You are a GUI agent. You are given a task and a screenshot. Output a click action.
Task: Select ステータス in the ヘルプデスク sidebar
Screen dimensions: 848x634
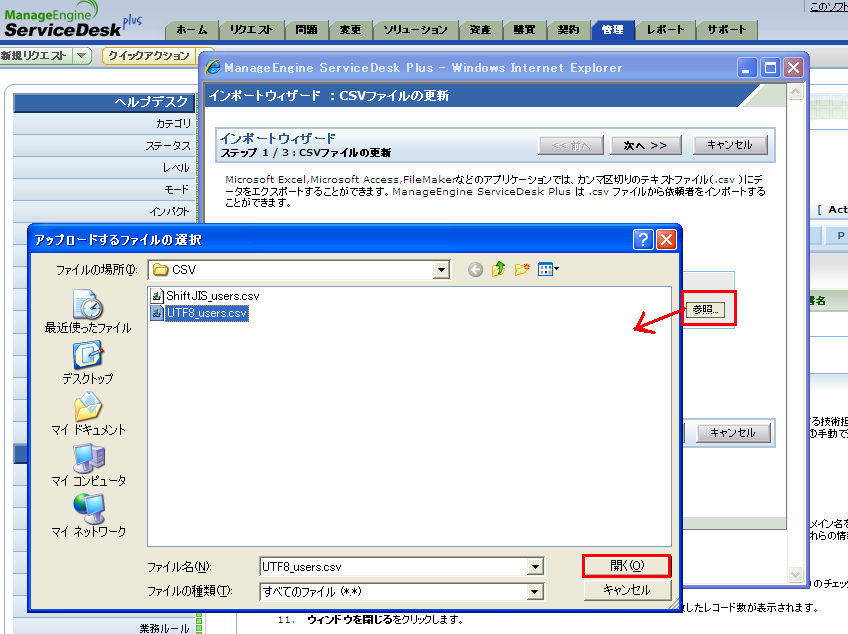click(x=103, y=146)
